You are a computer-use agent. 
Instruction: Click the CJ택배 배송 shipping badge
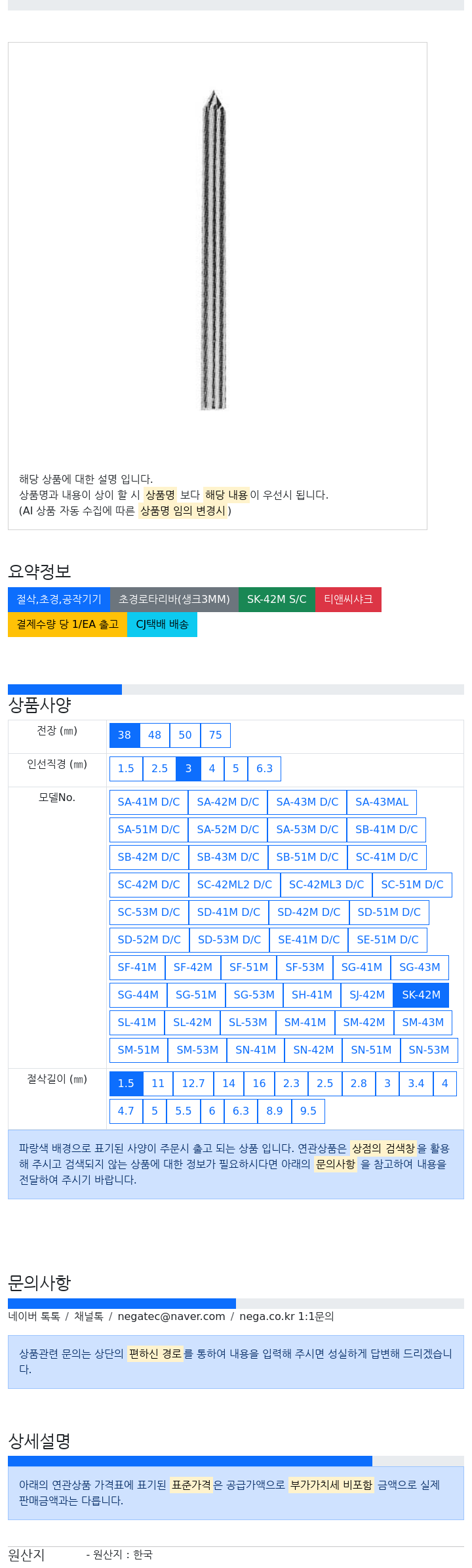pyautogui.click(x=162, y=624)
